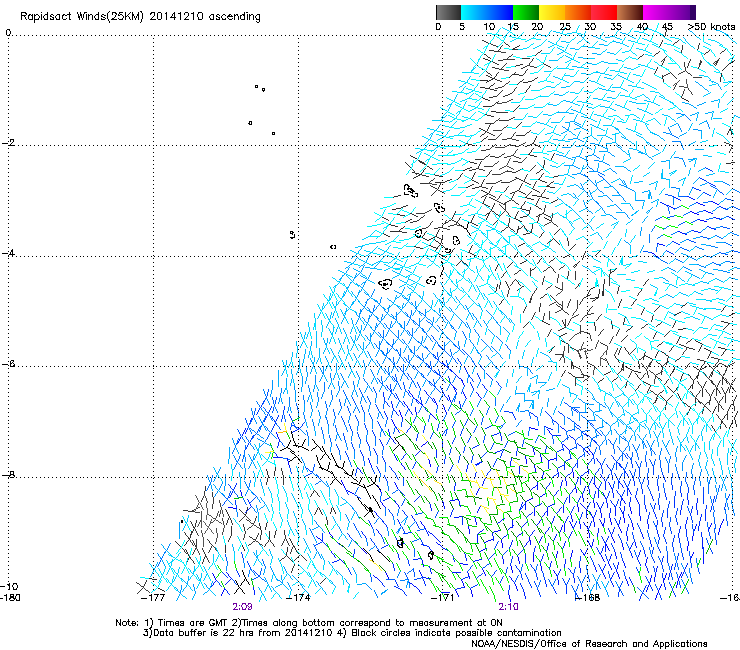The height and width of the screenshot is (650, 740).
Task: Click the cyan-blue 5–15 knots legend band
Action: (x=487, y=12)
